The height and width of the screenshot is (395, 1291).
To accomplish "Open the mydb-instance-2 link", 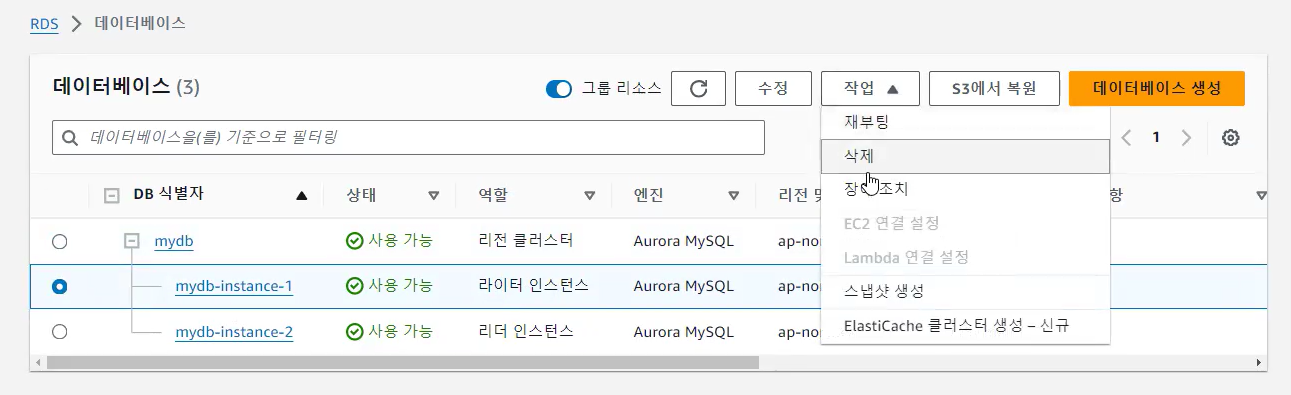I will (x=234, y=331).
